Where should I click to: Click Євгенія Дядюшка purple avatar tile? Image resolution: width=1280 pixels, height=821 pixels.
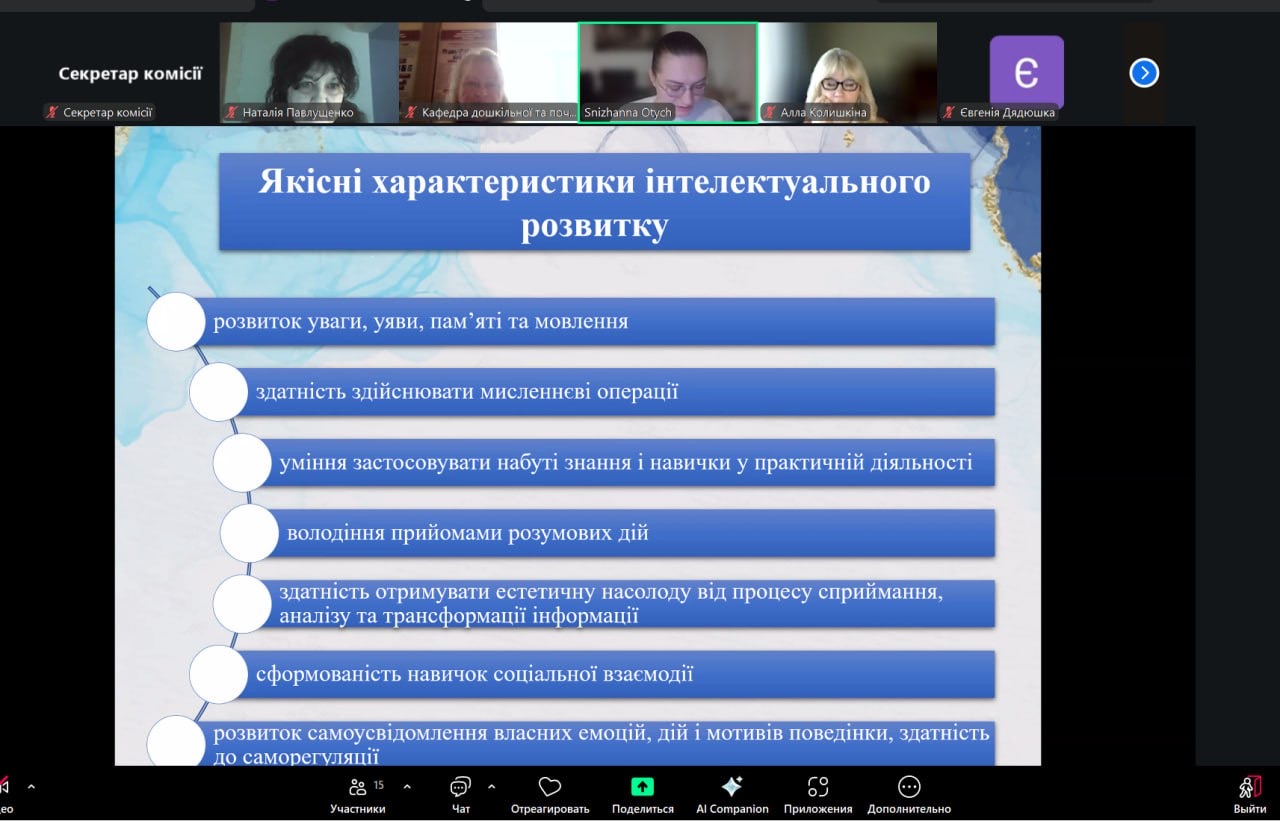(1026, 72)
